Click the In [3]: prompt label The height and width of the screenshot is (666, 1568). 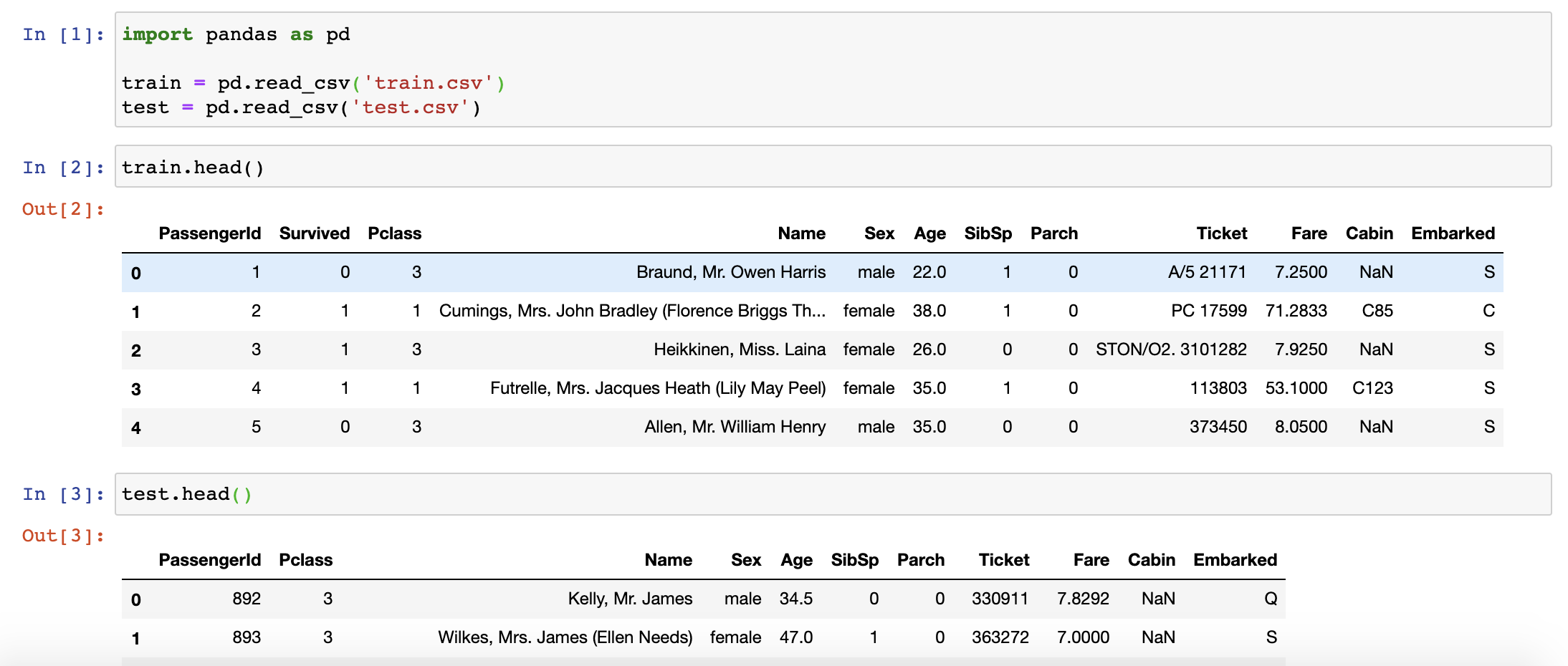tap(64, 494)
